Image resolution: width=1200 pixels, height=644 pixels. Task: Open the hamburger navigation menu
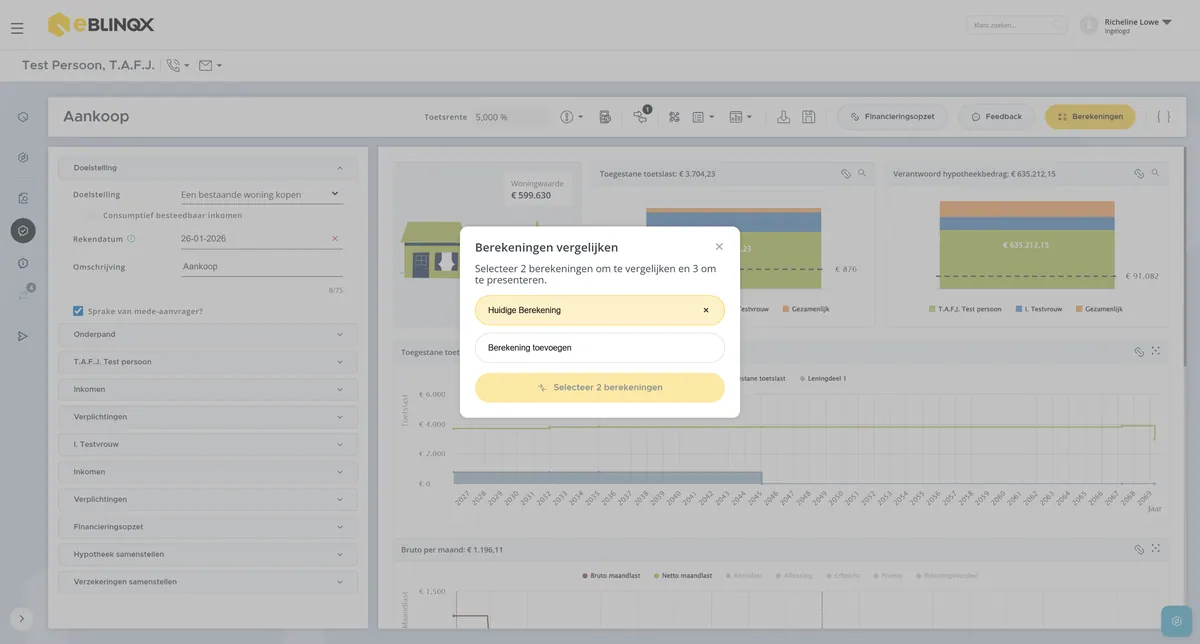pos(17,28)
